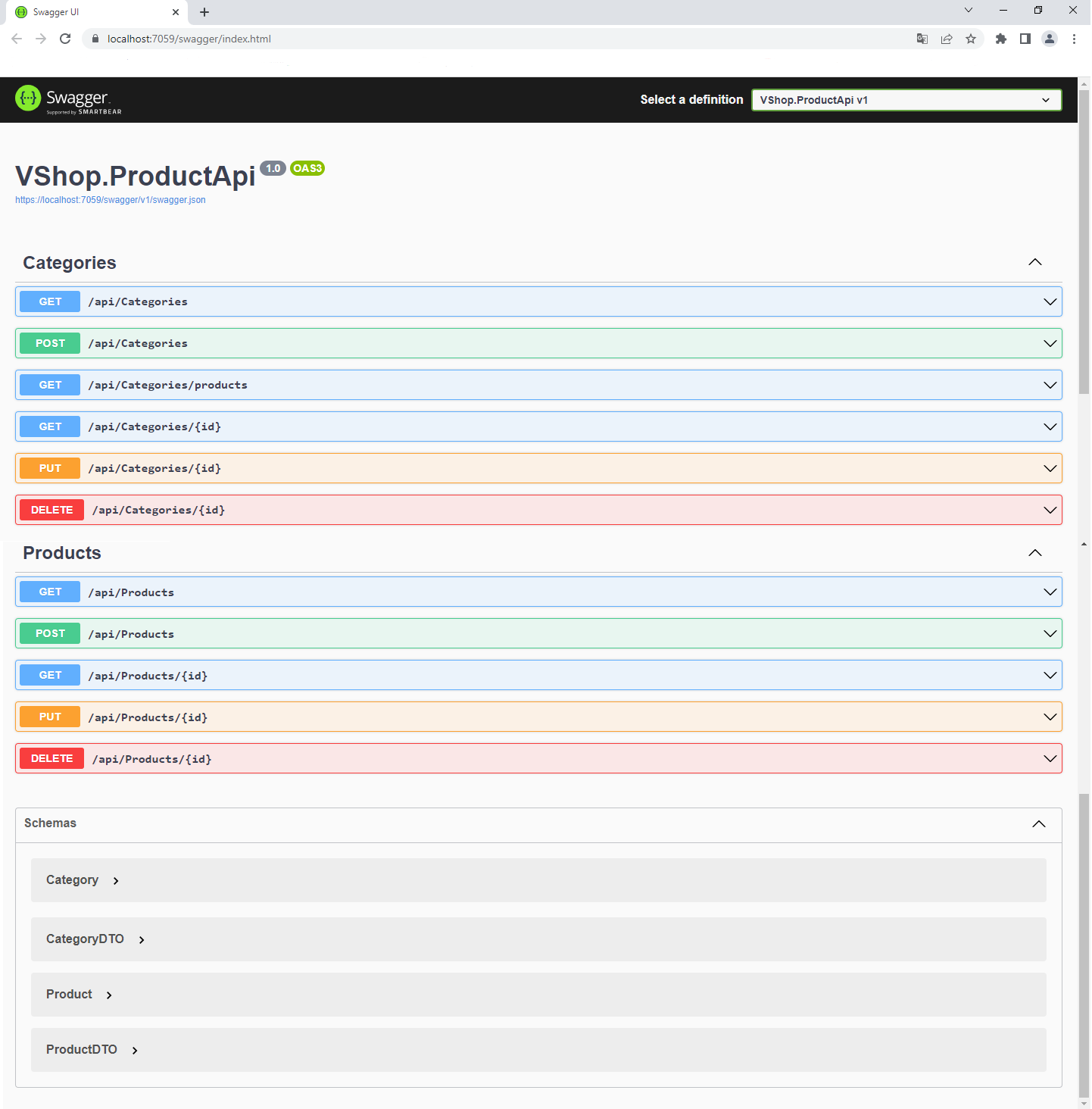Image resolution: width=1092 pixels, height=1109 pixels.
Task: Collapse the Products section
Action: (1035, 553)
